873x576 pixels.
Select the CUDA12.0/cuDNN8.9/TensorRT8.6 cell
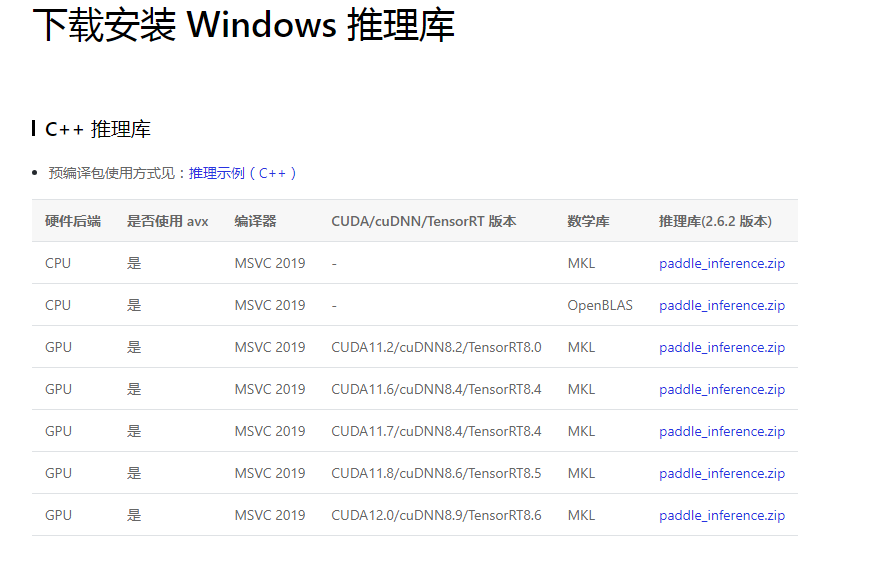click(x=436, y=515)
